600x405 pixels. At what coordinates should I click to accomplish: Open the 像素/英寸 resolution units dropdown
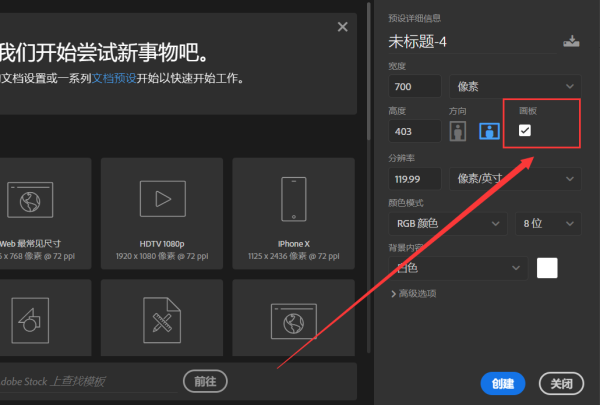(514, 178)
